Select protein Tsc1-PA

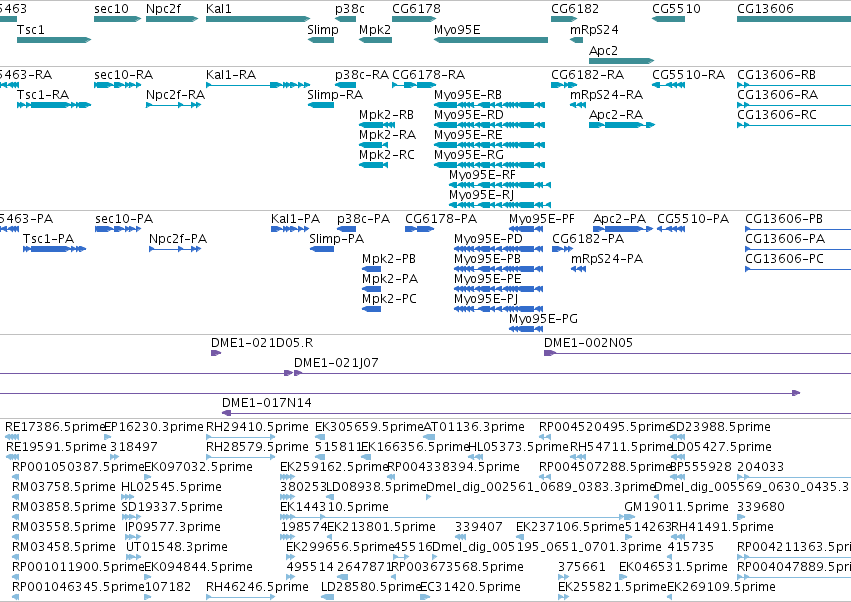(x=54, y=249)
